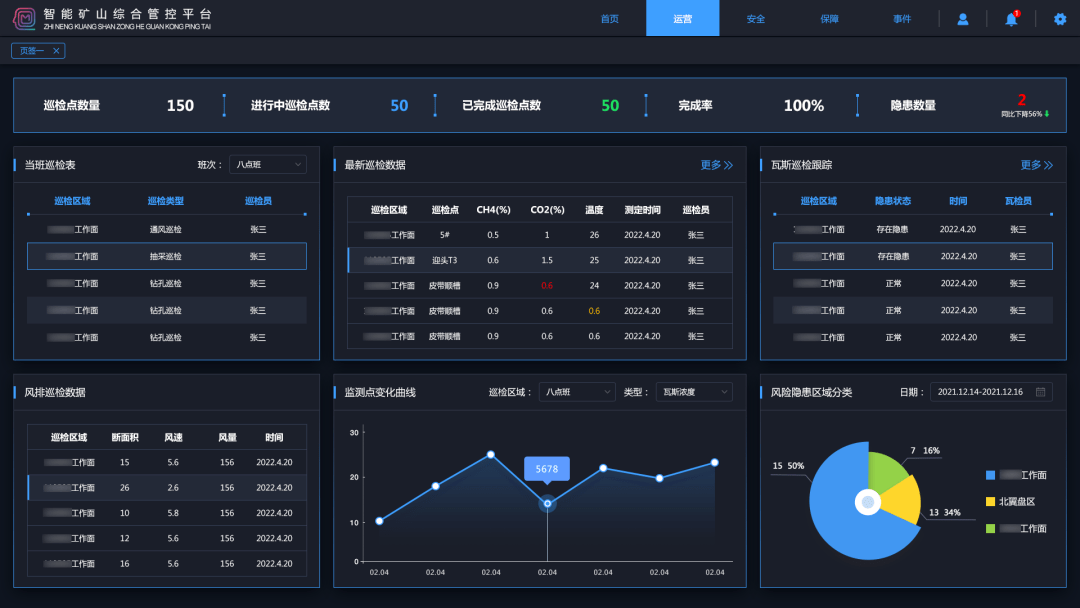Close the 页签一 tab
Viewport: 1080px width, 608px height.
tap(54, 50)
